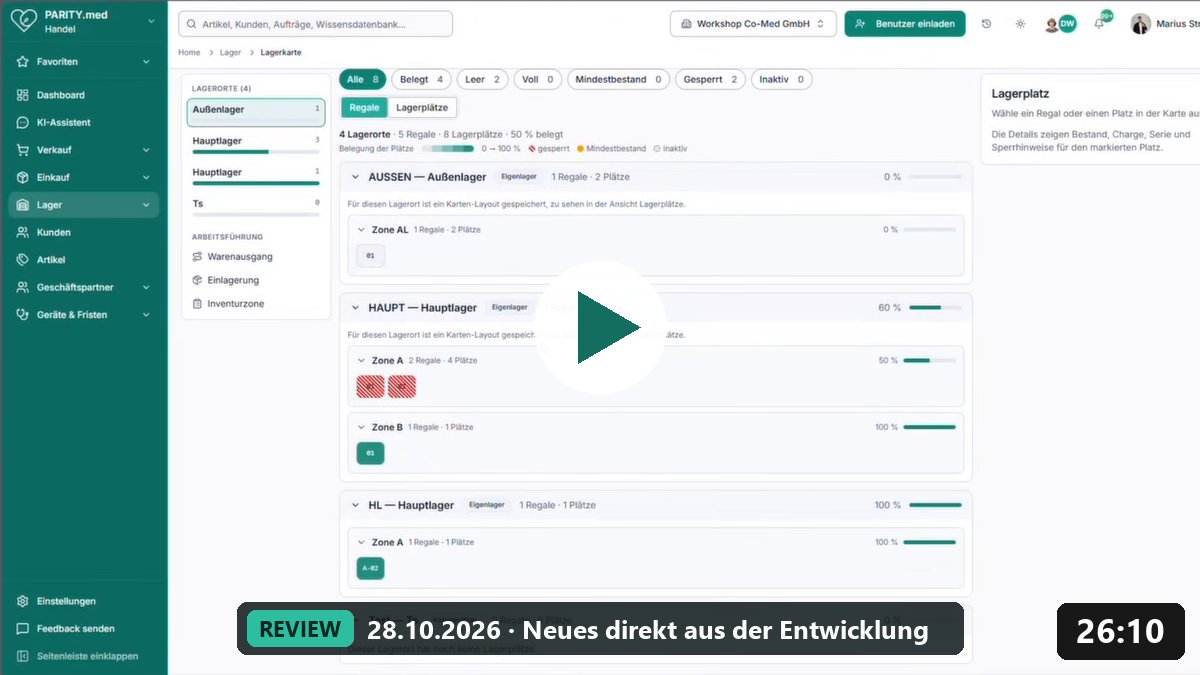
Task: Toggle the Belegt 4 filter chip
Action: point(421,79)
